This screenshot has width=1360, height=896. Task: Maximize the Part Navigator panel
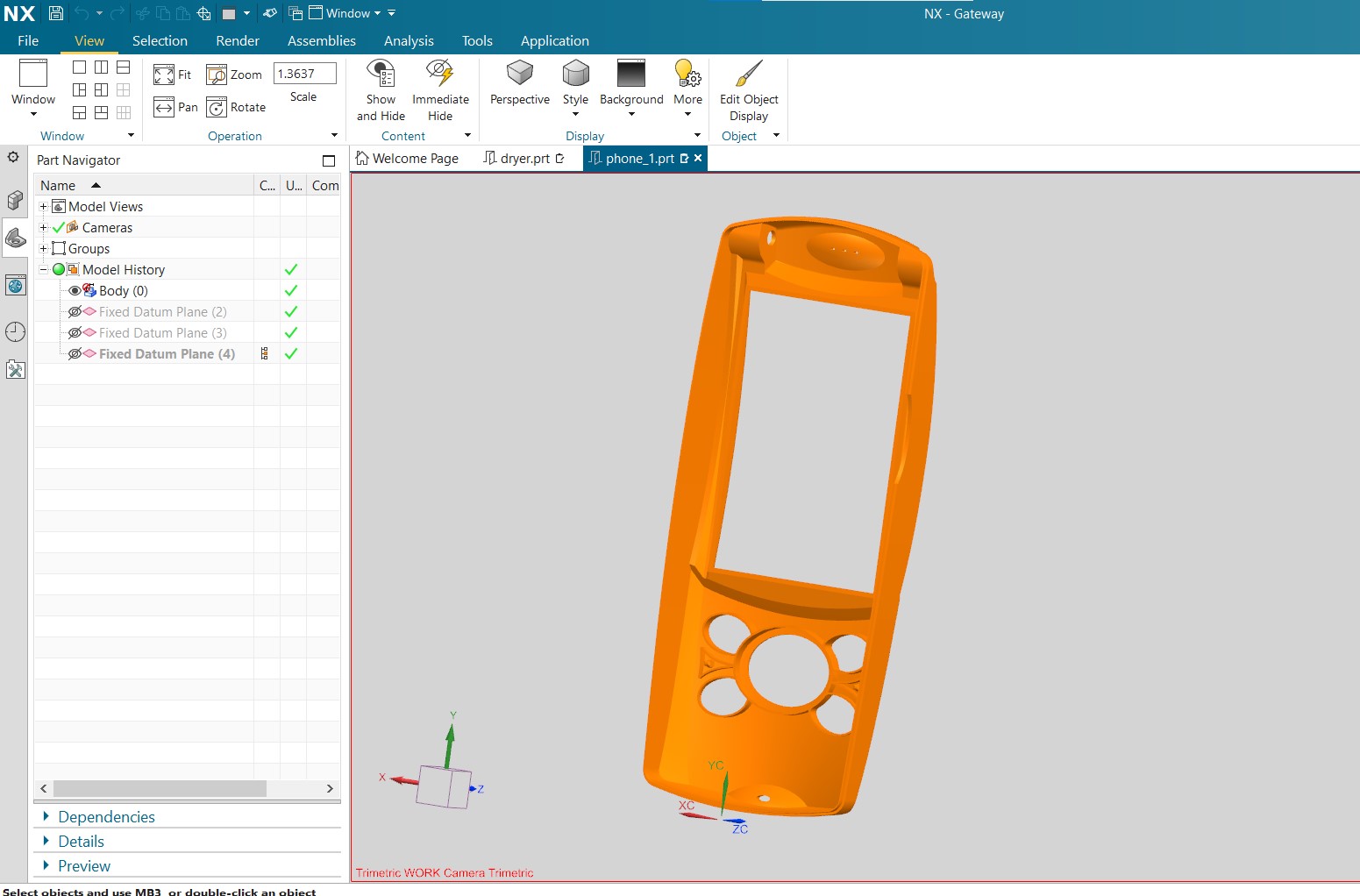click(x=329, y=160)
